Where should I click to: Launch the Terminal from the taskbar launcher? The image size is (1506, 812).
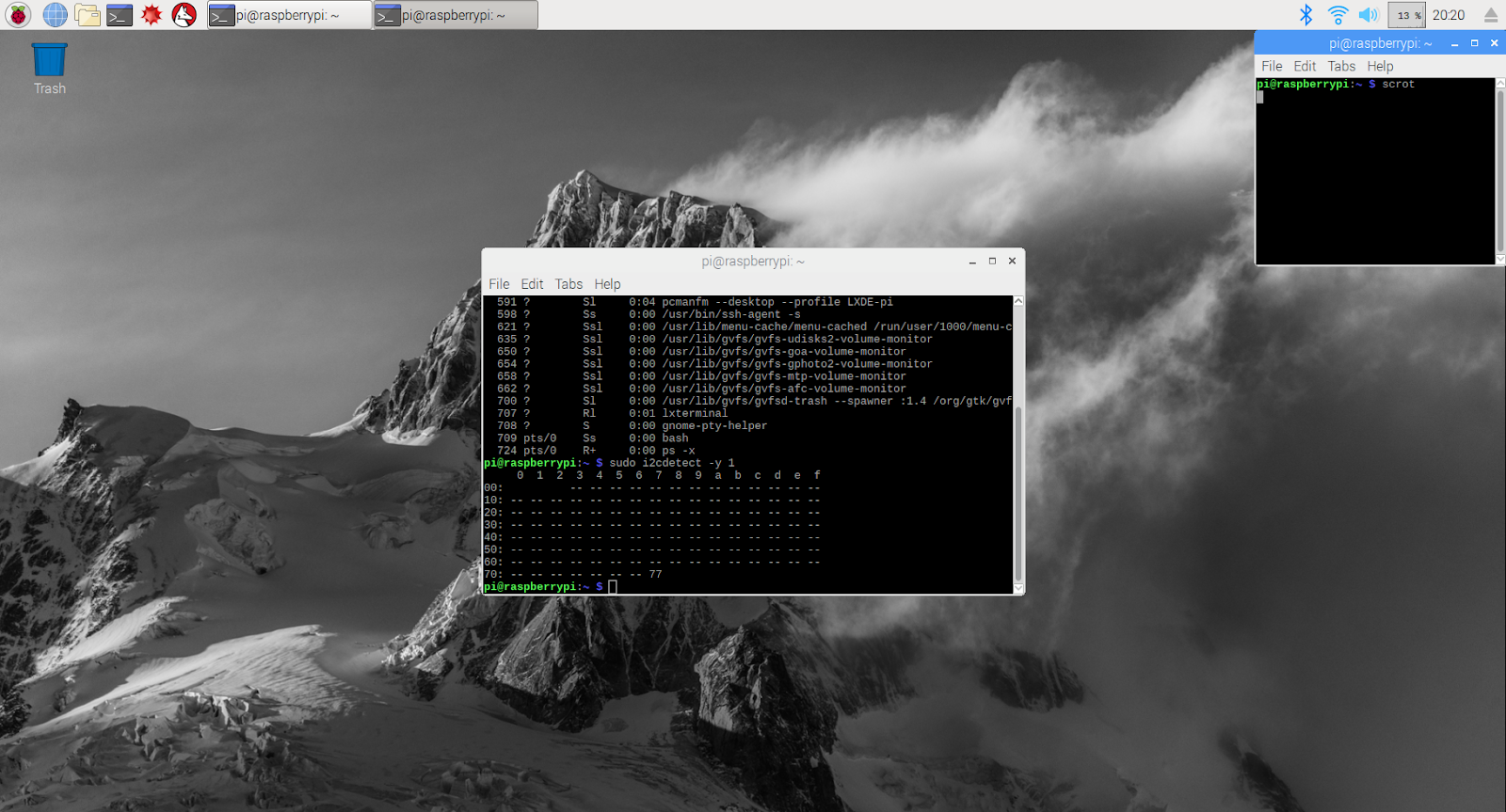pos(120,15)
